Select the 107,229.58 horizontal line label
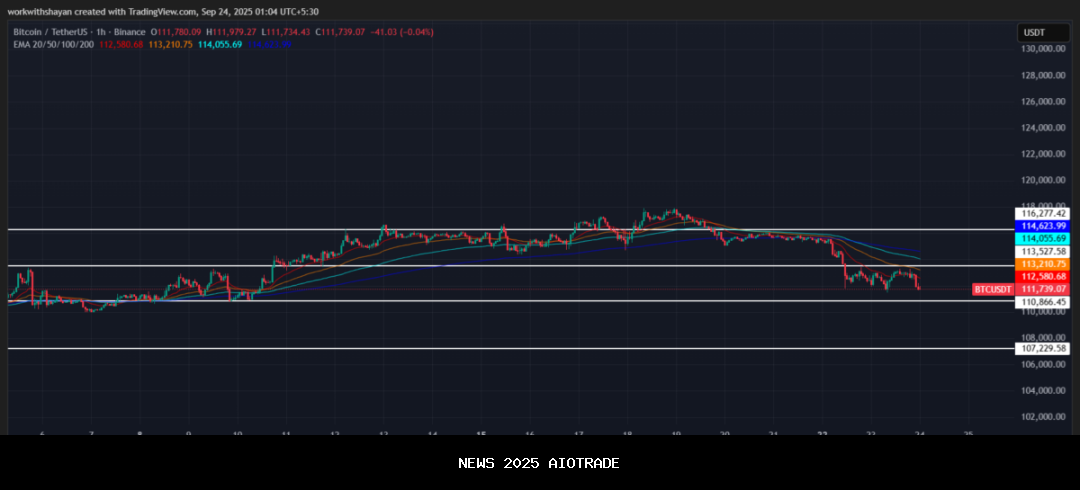This screenshot has width=1080, height=490. pos(1043,349)
